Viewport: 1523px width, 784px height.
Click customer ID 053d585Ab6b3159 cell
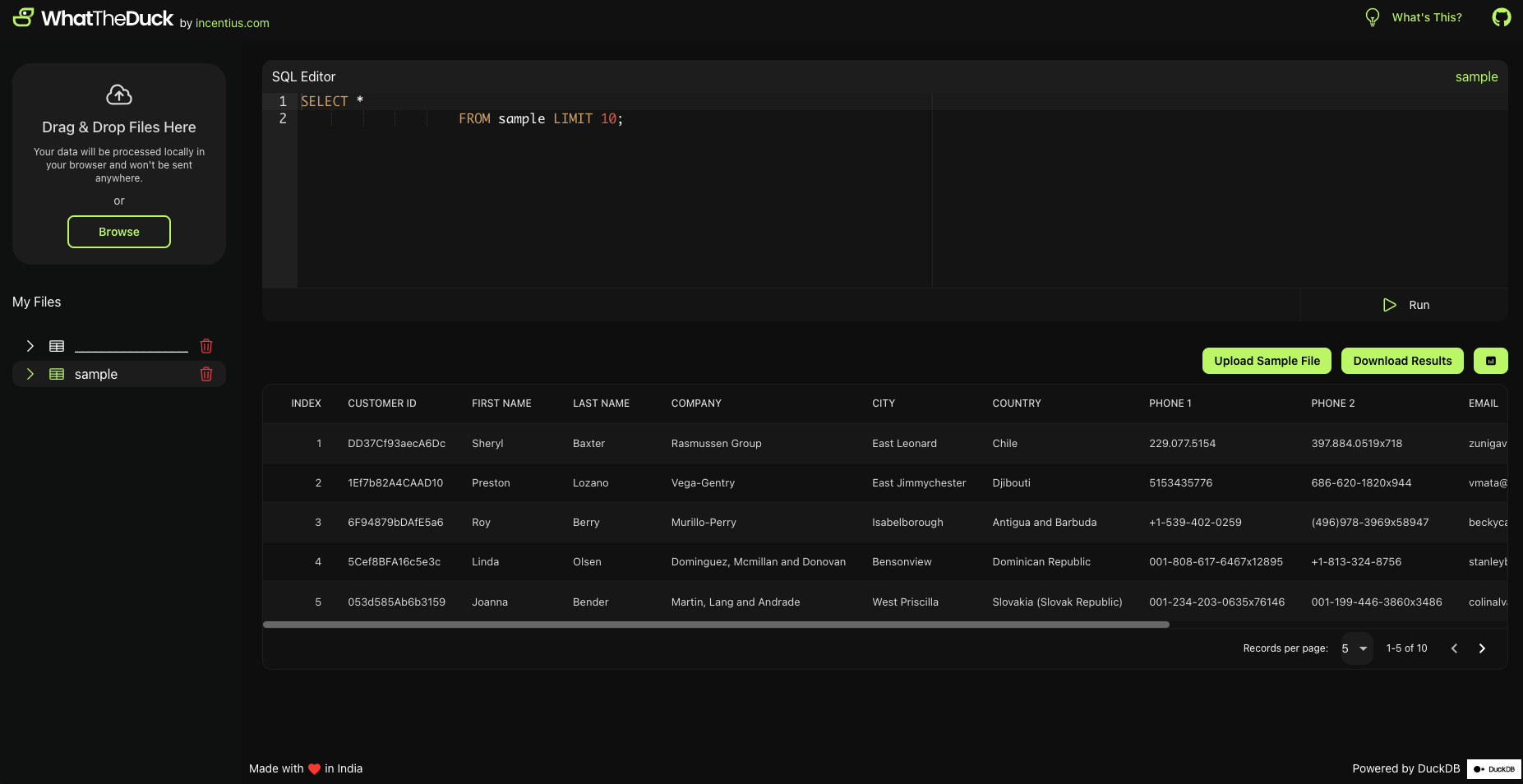pos(397,602)
